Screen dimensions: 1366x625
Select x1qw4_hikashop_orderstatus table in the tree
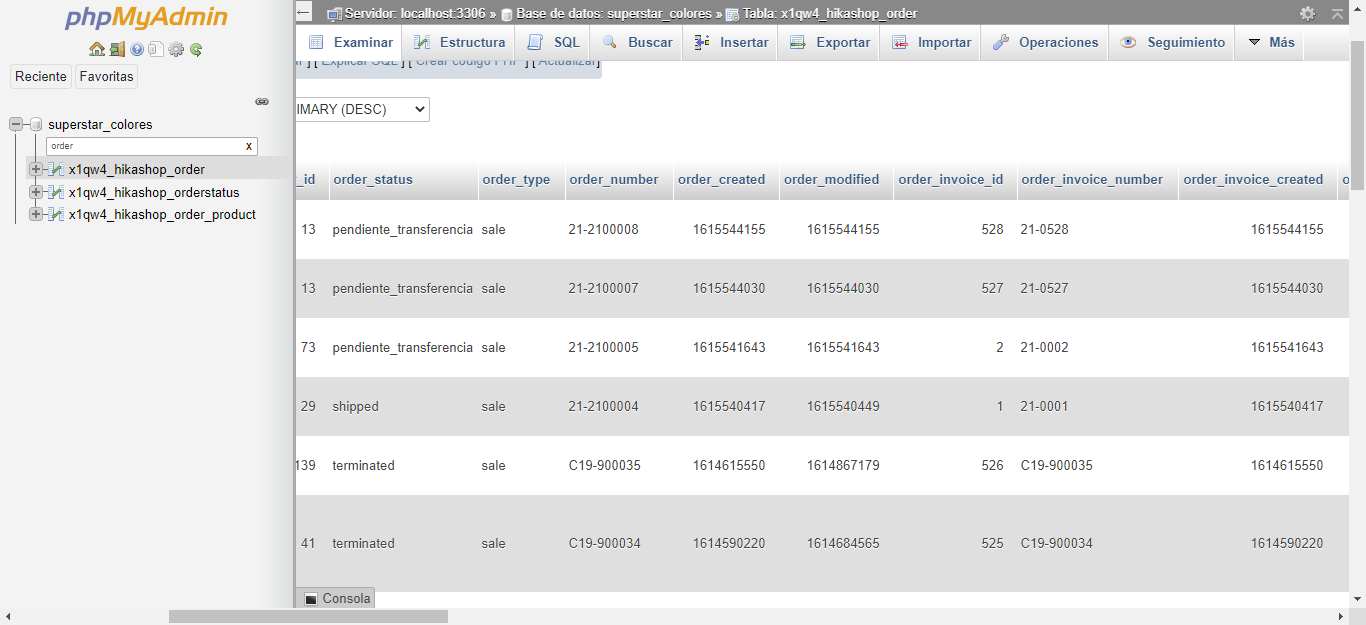(x=154, y=192)
